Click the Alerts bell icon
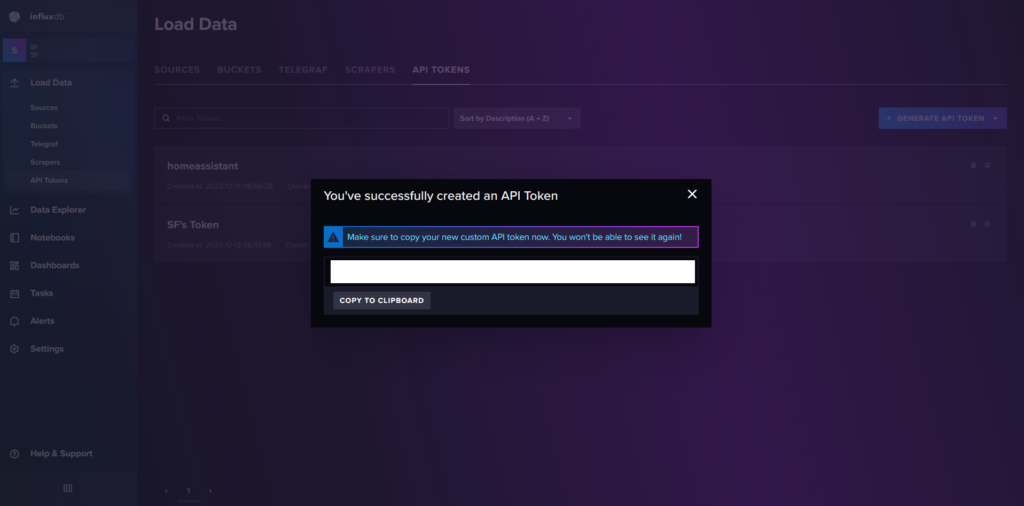The width and height of the screenshot is (1024, 506). (x=14, y=321)
